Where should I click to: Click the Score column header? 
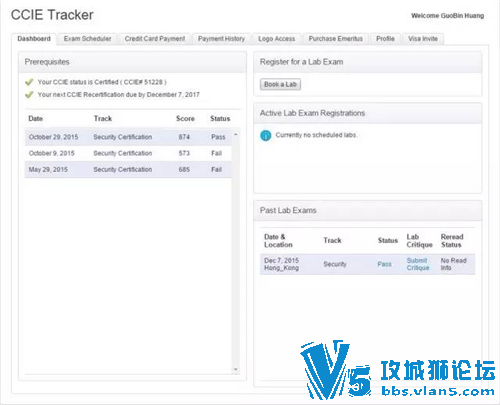[x=185, y=118]
